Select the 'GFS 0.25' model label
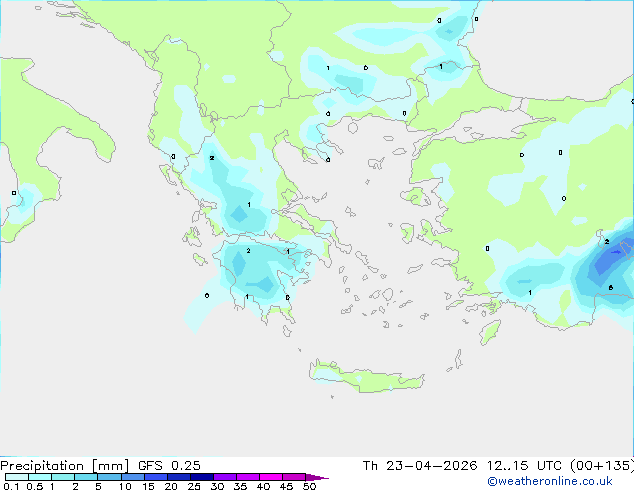Screen dimensions: 634x490 169,466
